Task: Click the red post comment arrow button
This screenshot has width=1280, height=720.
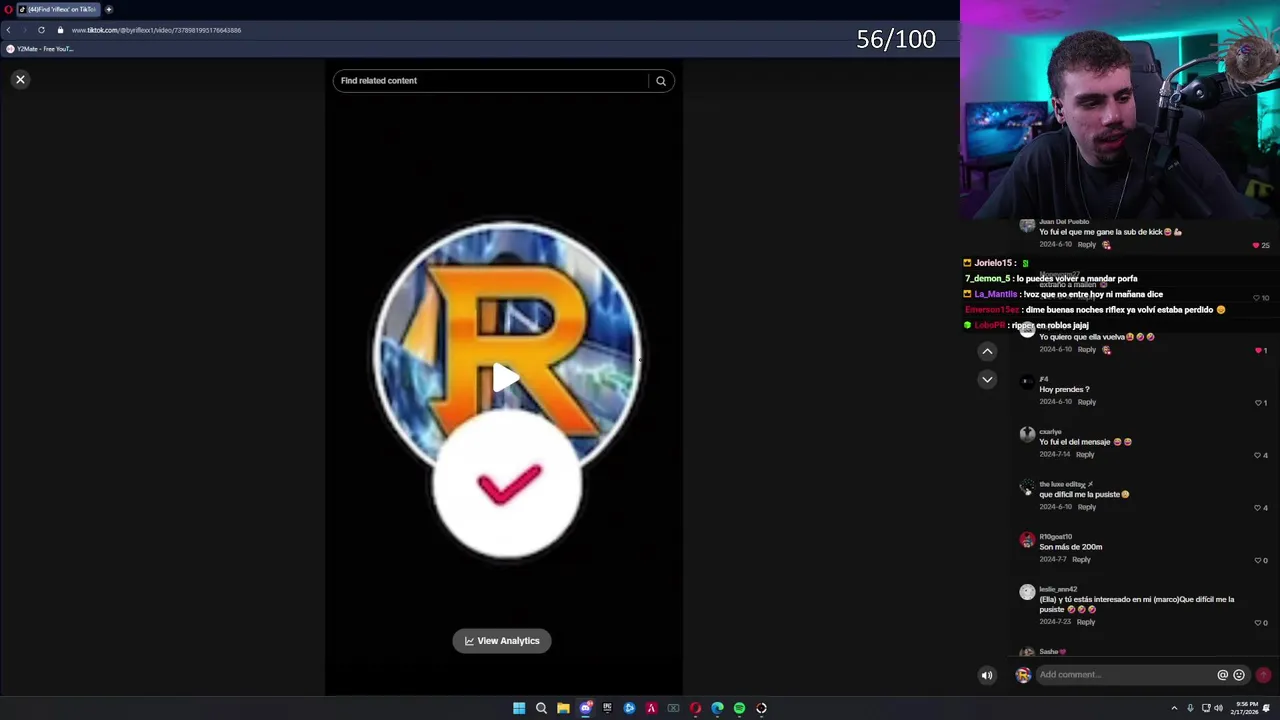Action: [1264, 675]
